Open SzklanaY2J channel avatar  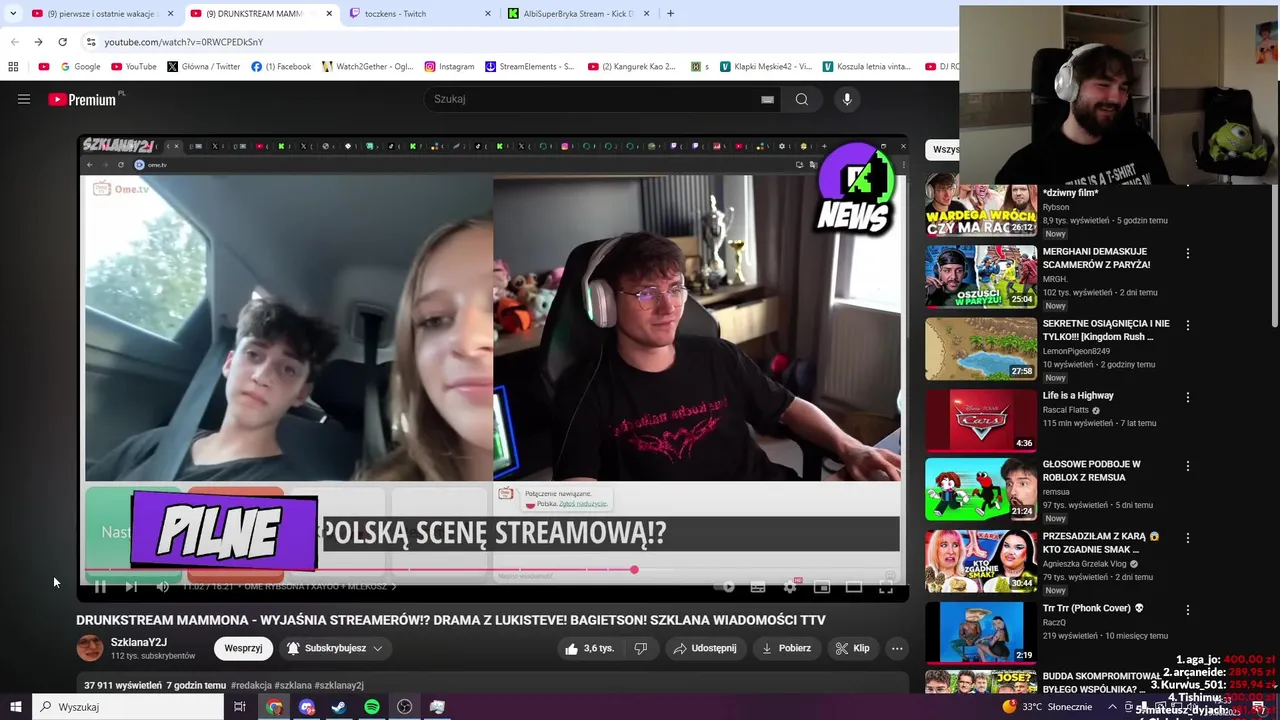coord(90,648)
